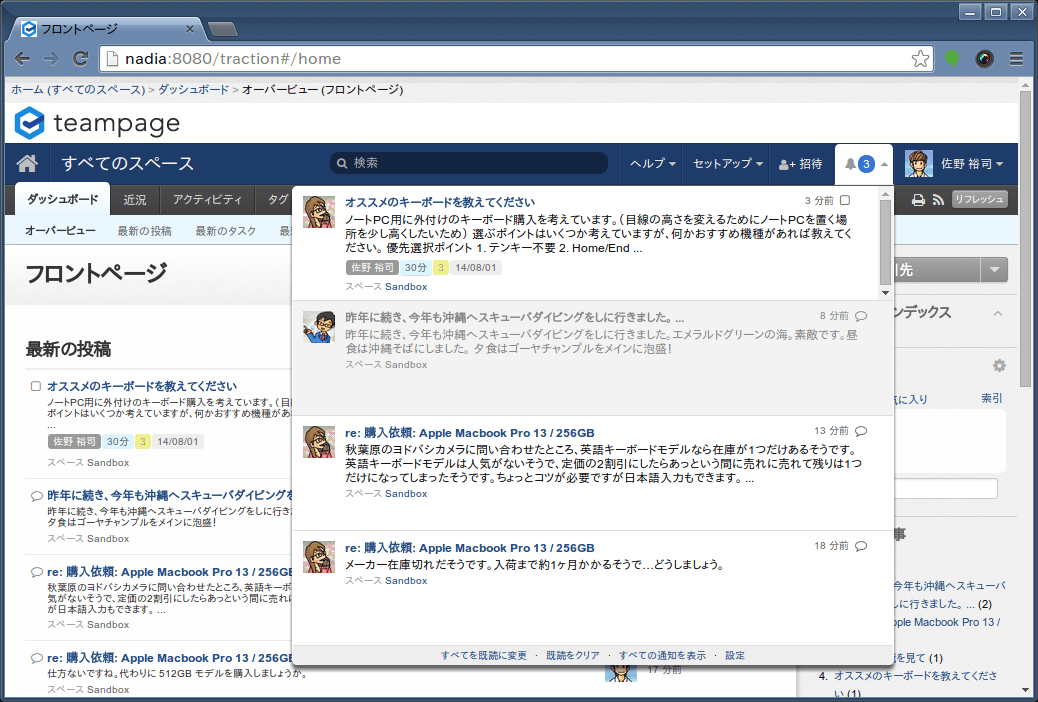Close the フロントページ browser tab
Viewport: 1038px width, 702px height.
[x=190, y=29]
